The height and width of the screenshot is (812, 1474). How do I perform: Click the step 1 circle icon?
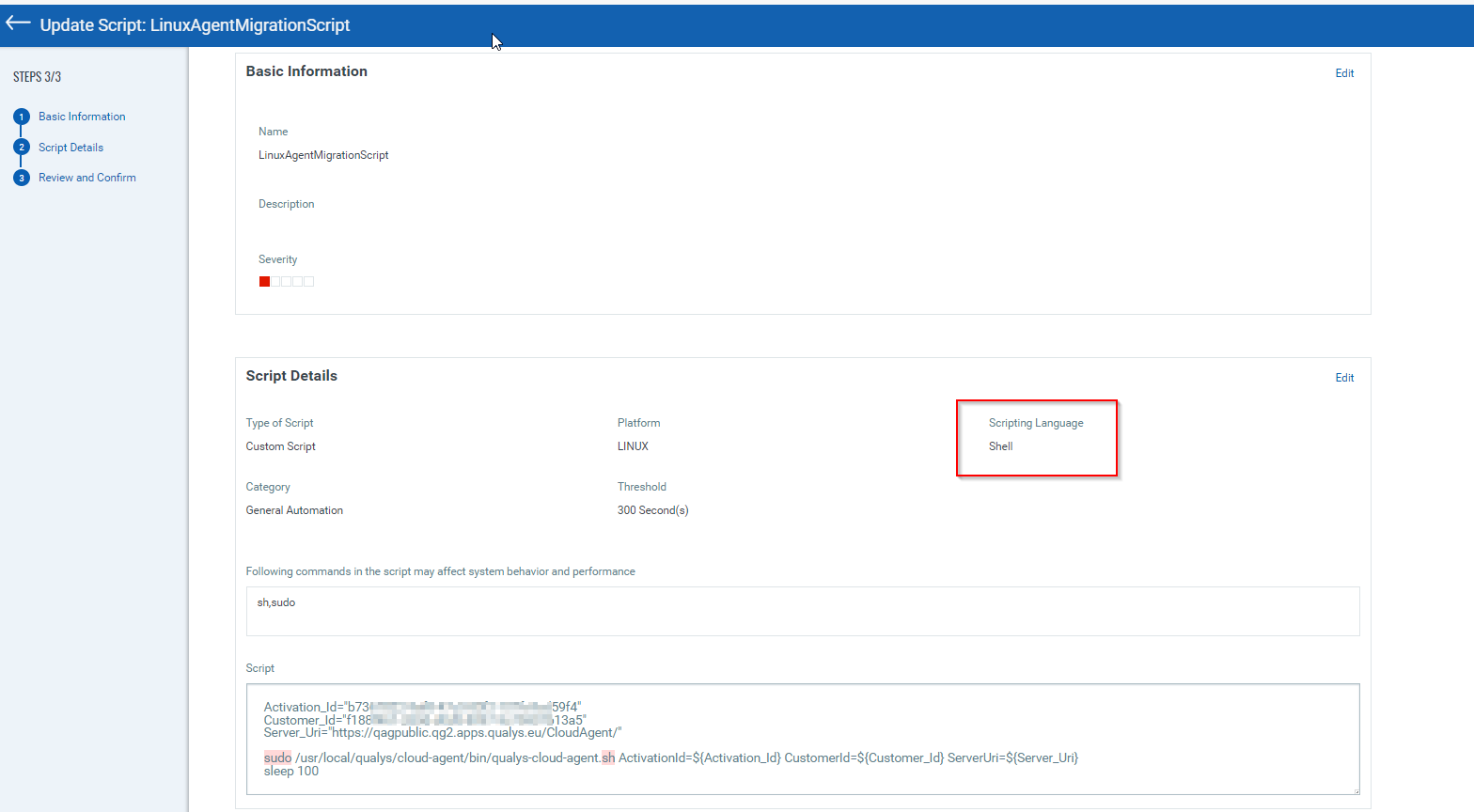22,117
